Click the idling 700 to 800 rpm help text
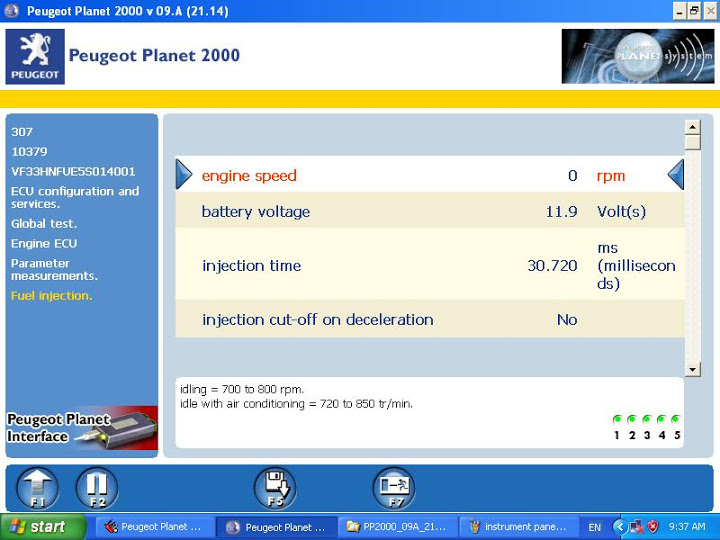720x540 pixels. [x=242, y=389]
